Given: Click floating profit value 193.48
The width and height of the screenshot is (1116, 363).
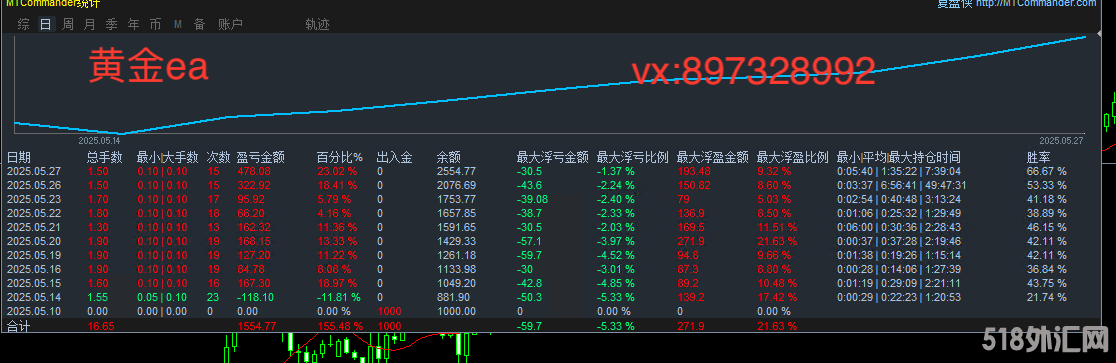Looking at the screenshot, I should coord(693,171).
